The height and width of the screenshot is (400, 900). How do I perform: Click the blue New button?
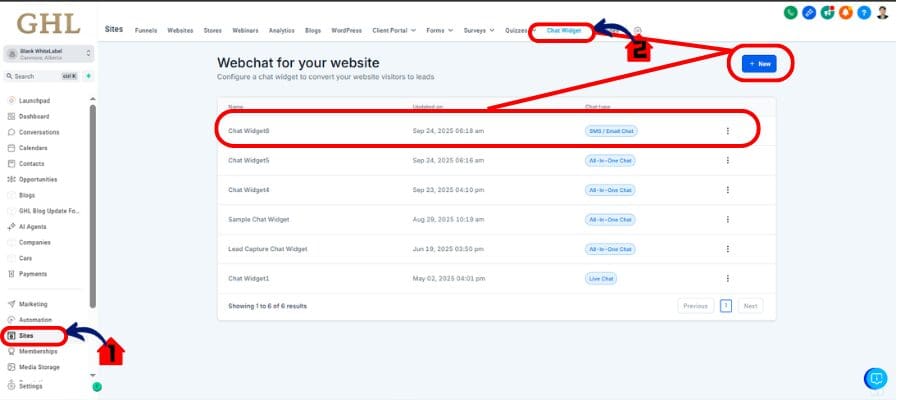[x=760, y=63]
